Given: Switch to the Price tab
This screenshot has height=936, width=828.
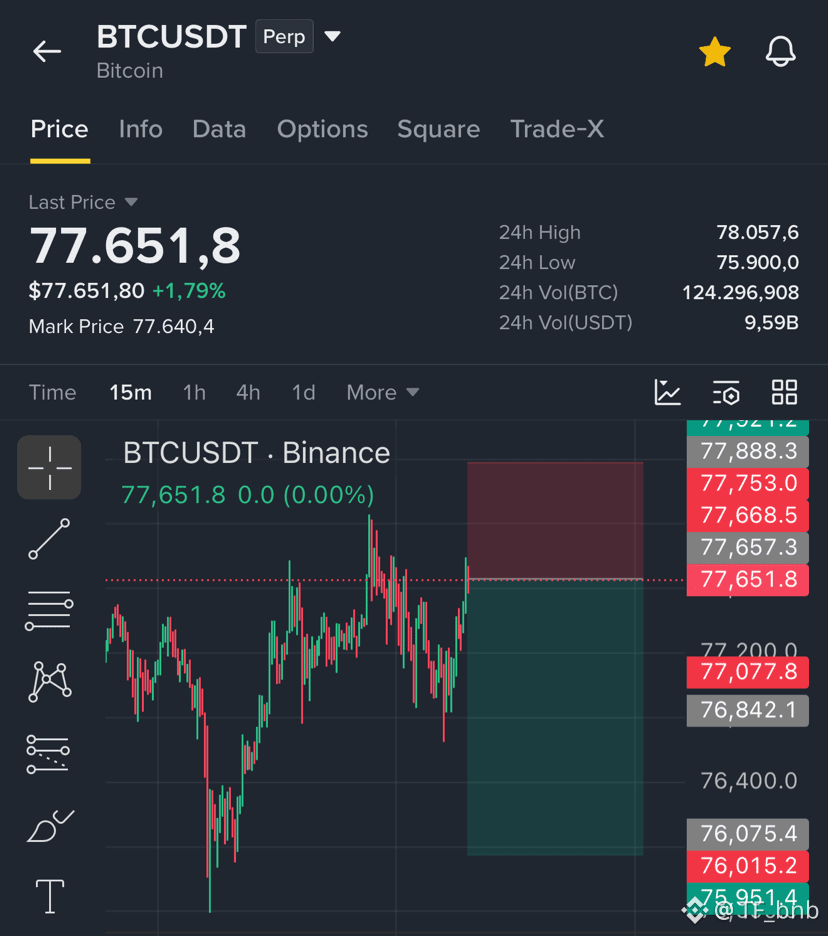Looking at the screenshot, I should click(60, 129).
